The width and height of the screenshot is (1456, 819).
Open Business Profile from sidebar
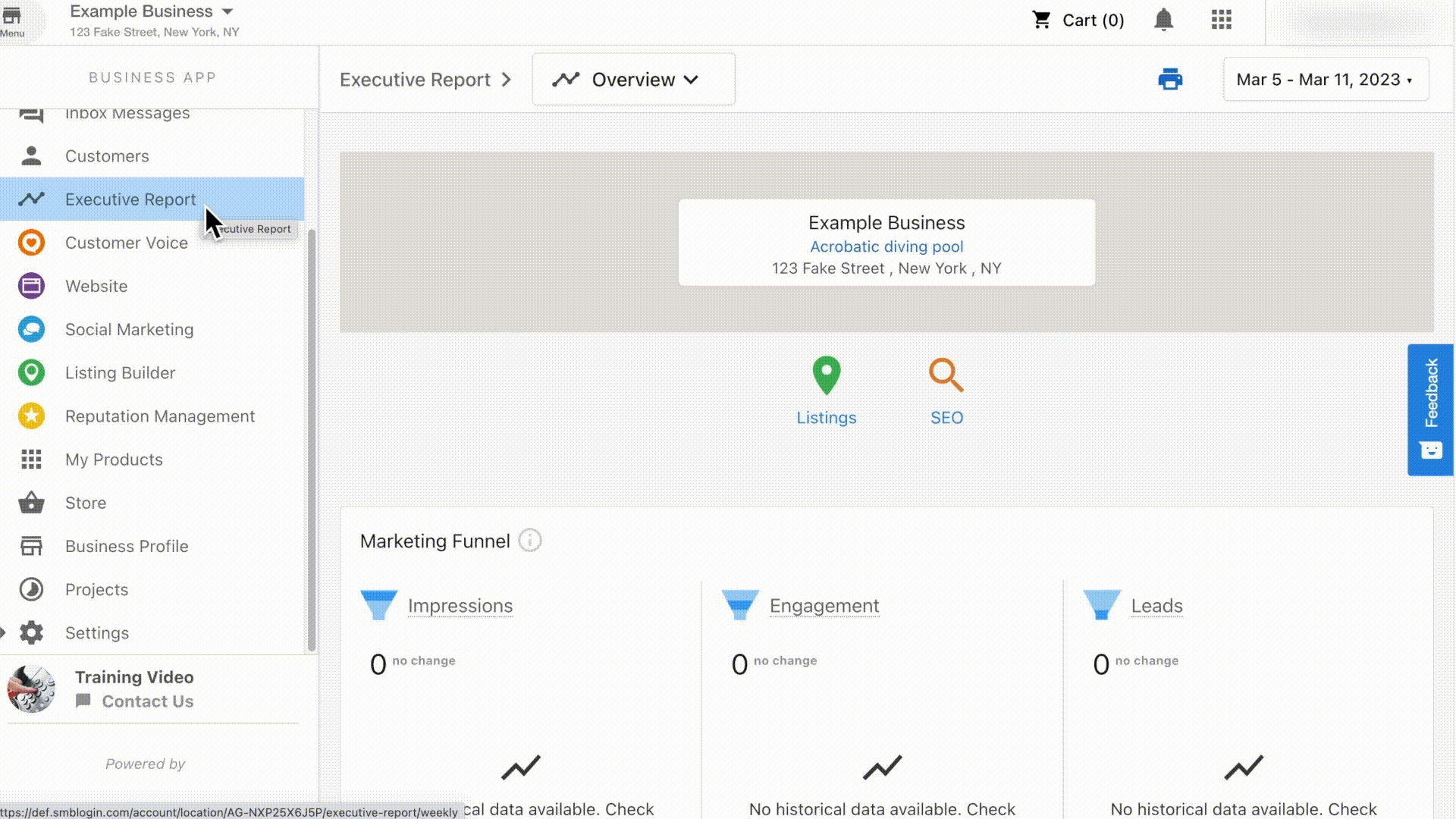click(x=126, y=547)
